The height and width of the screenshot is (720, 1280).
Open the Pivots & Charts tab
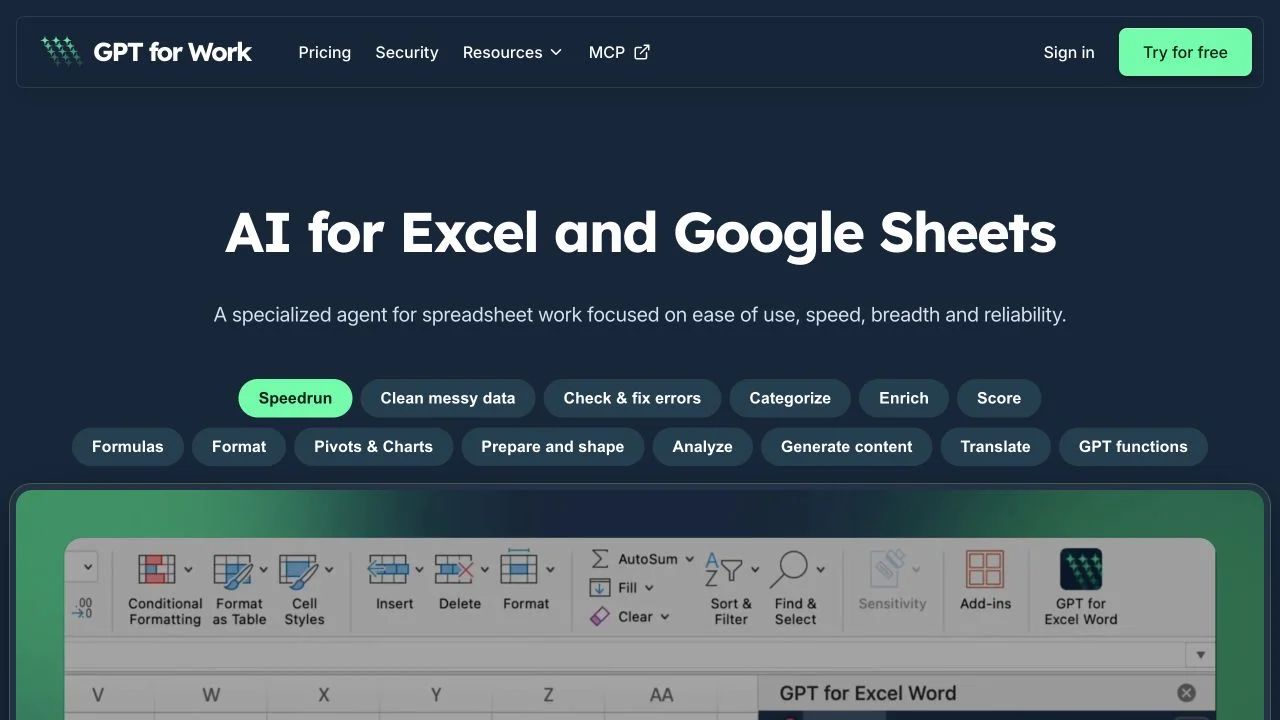coord(373,447)
